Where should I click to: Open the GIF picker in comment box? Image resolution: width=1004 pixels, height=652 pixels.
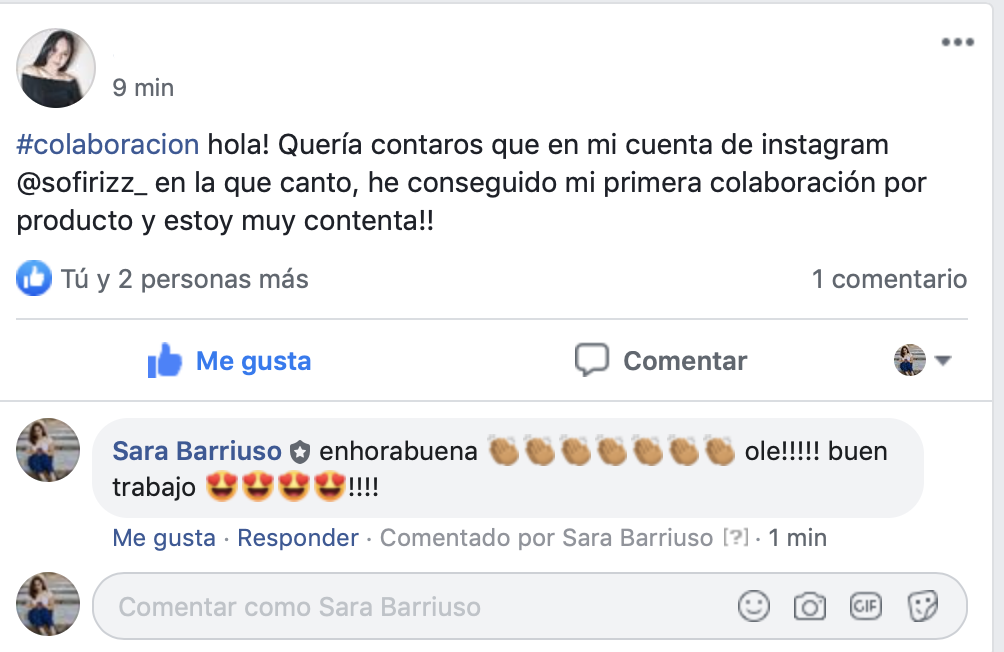coord(866,606)
